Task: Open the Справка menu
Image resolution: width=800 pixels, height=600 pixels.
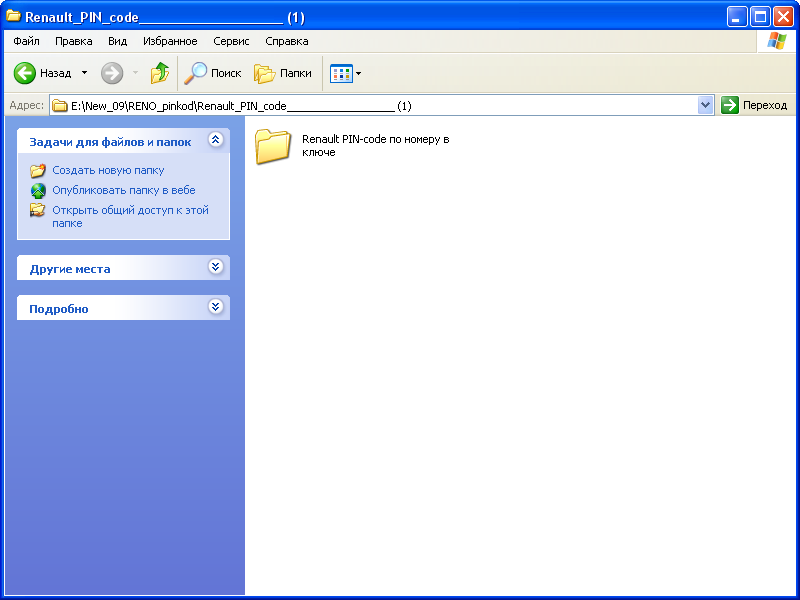Action: coord(287,41)
